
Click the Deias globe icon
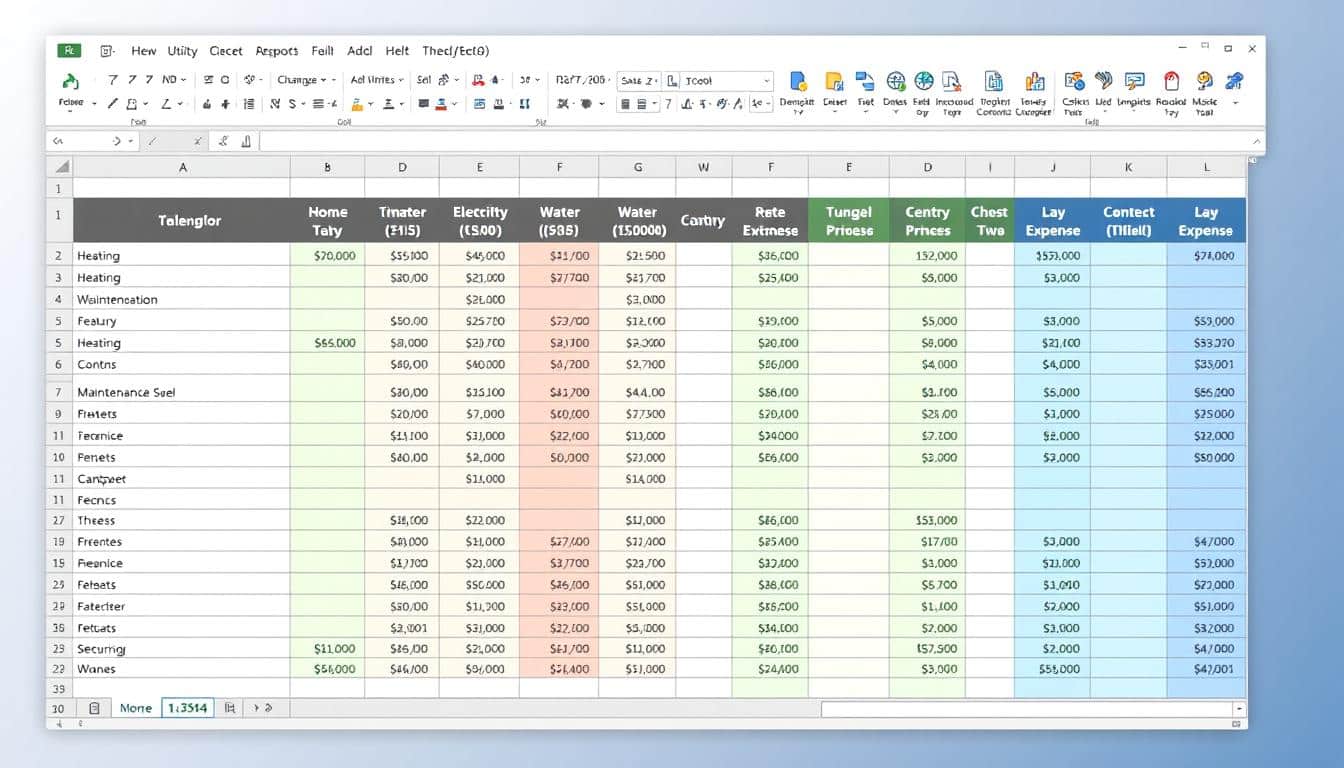click(x=896, y=82)
